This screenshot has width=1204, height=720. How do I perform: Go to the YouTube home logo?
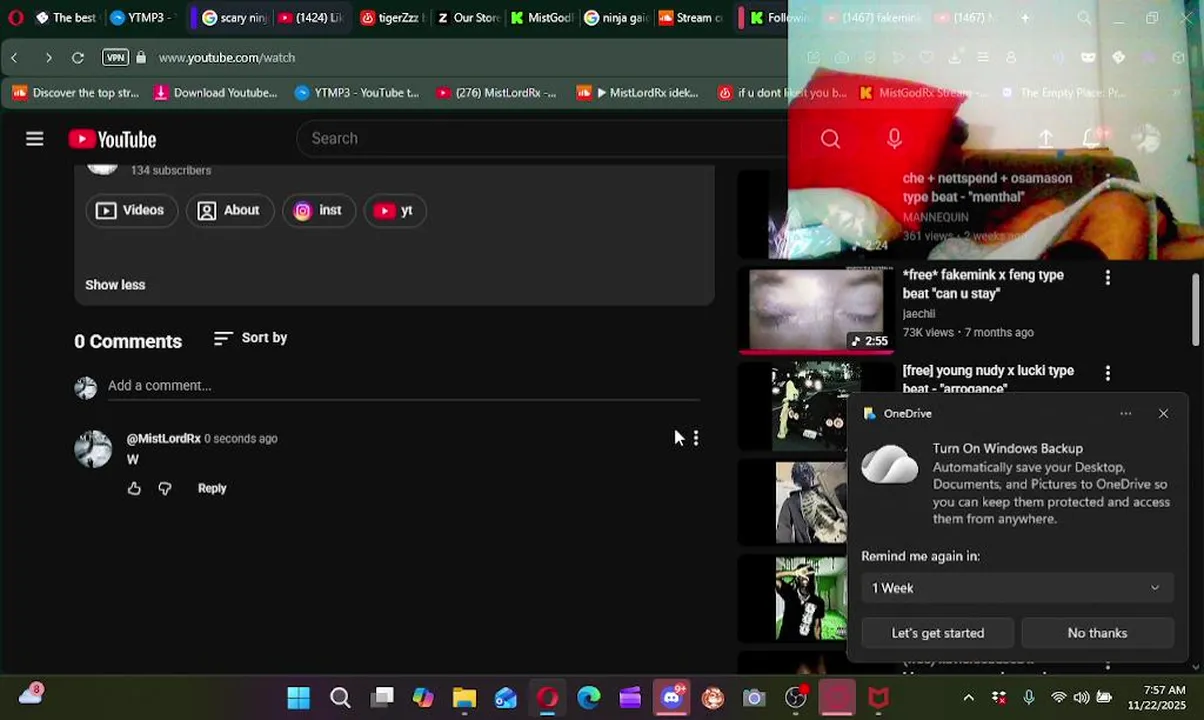coord(112,139)
